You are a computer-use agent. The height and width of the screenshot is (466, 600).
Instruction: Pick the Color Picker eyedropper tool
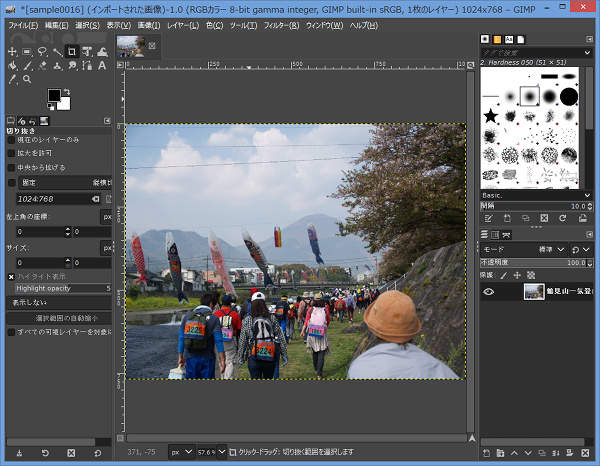tap(12, 79)
